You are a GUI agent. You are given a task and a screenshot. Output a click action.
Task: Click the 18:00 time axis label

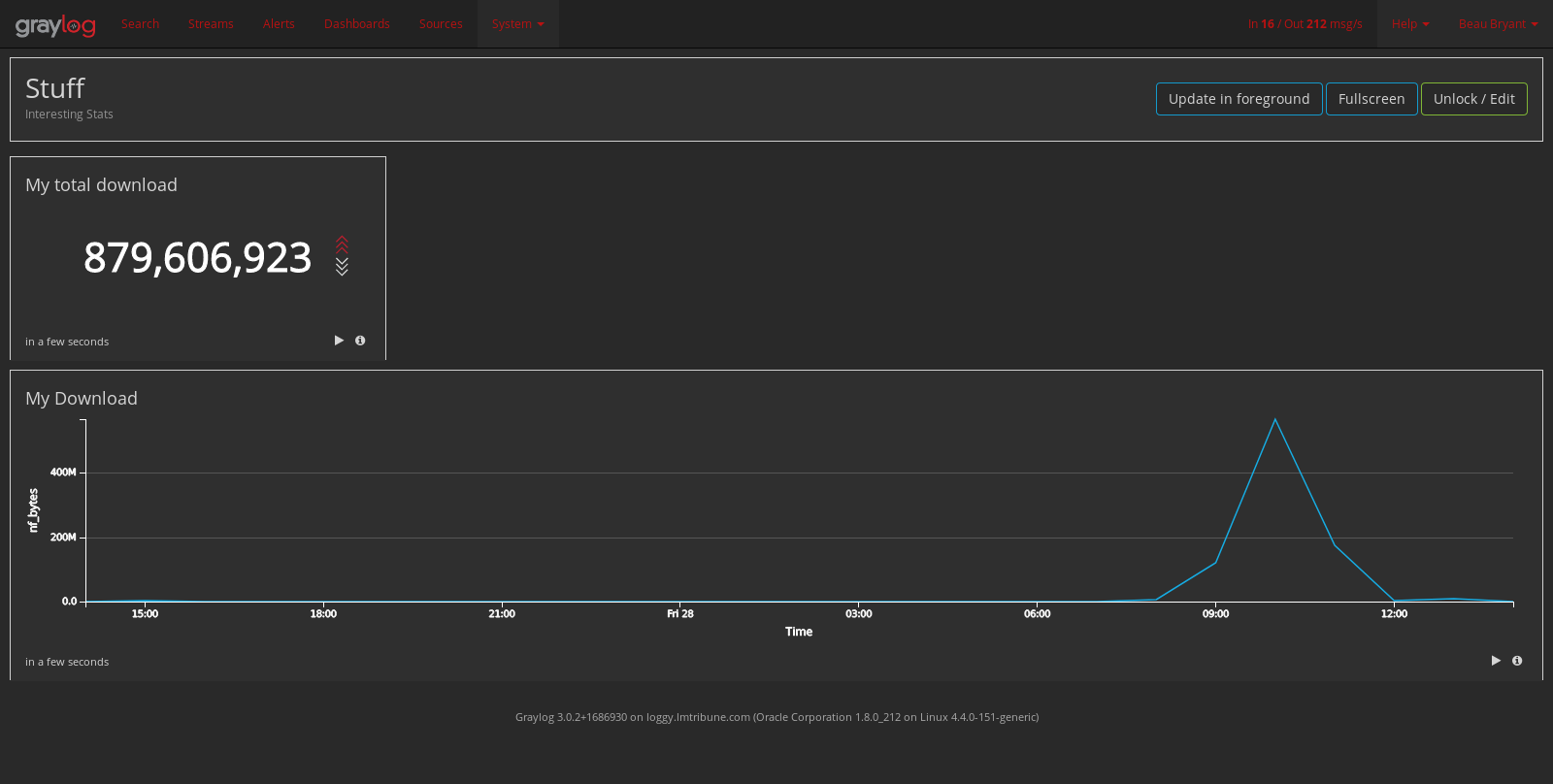tap(323, 614)
